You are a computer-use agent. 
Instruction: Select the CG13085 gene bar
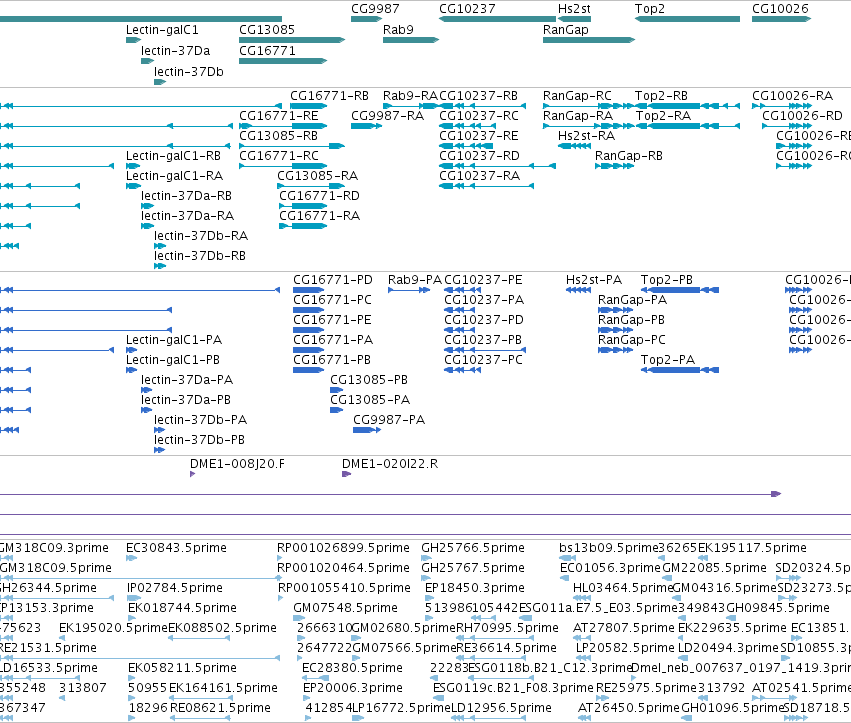[x=292, y=40]
